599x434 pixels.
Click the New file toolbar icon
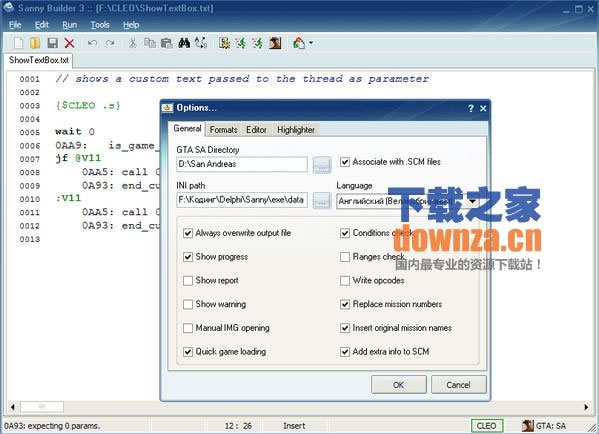click(18, 43)
